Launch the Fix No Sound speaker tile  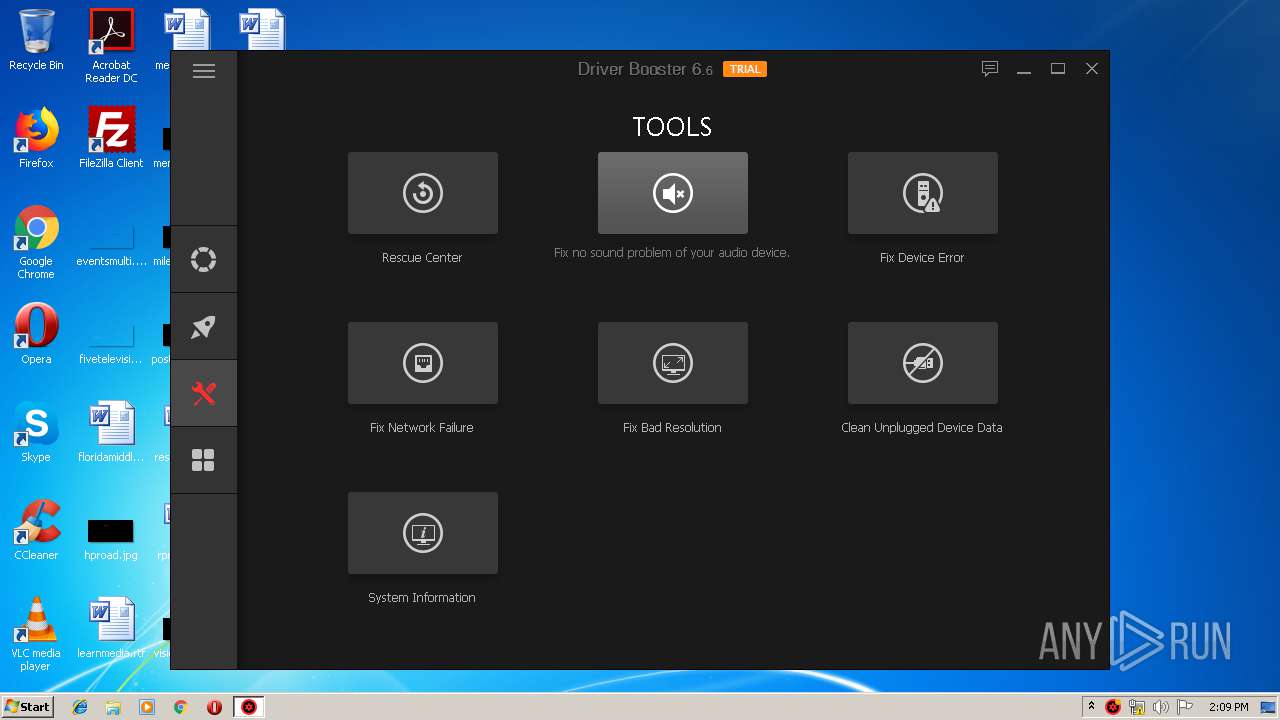673,193
